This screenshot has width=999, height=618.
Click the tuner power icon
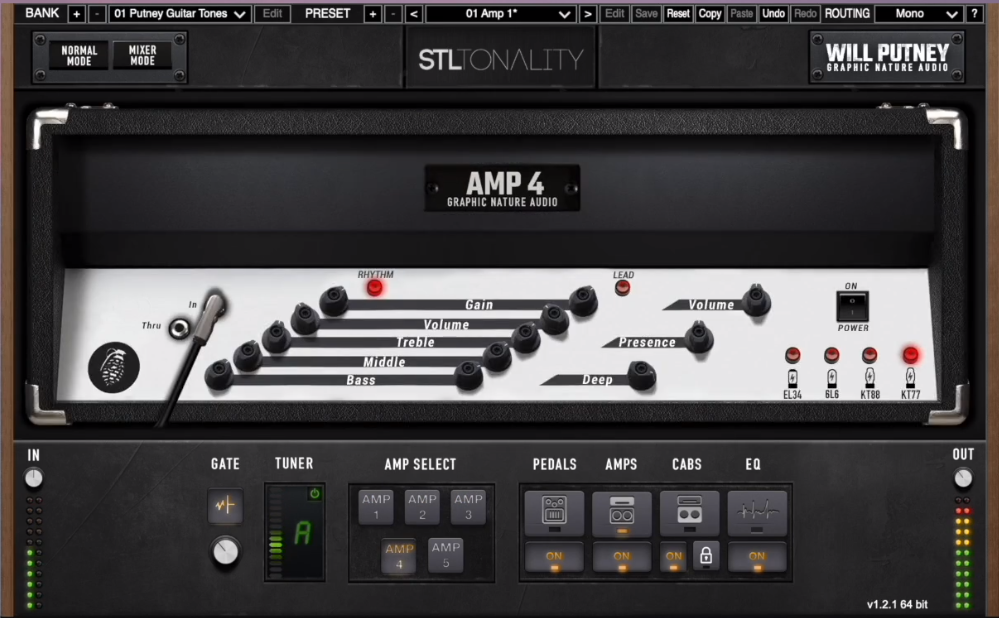tap(315, 494)
